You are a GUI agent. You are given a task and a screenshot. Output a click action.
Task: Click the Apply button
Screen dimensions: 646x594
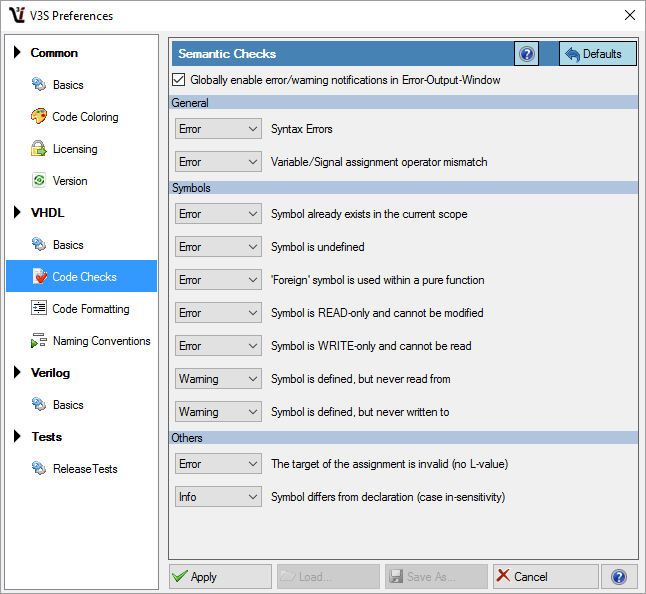[220, 576]
